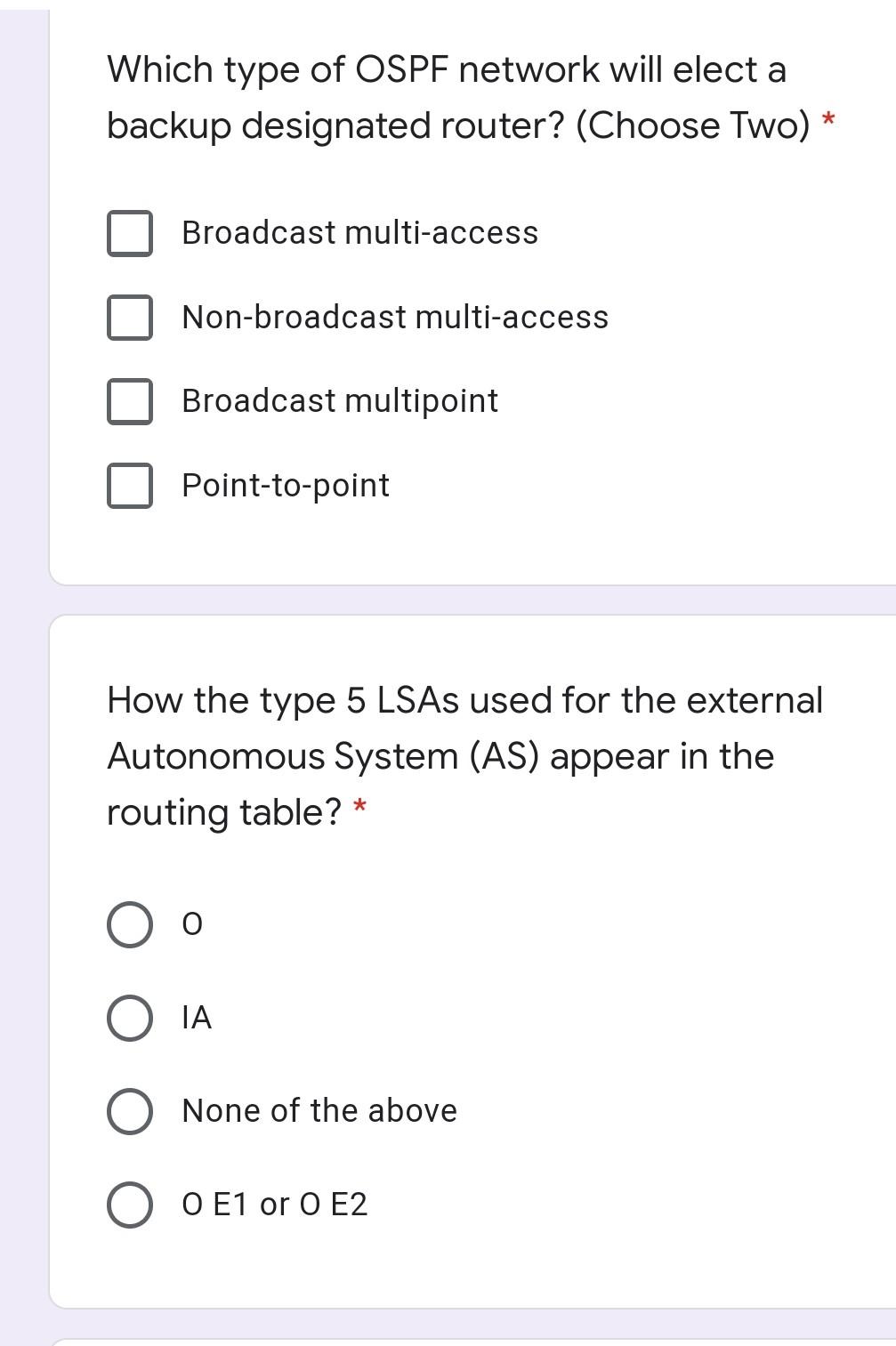Click the red asterisk on the LSA question

pos(359,808)
